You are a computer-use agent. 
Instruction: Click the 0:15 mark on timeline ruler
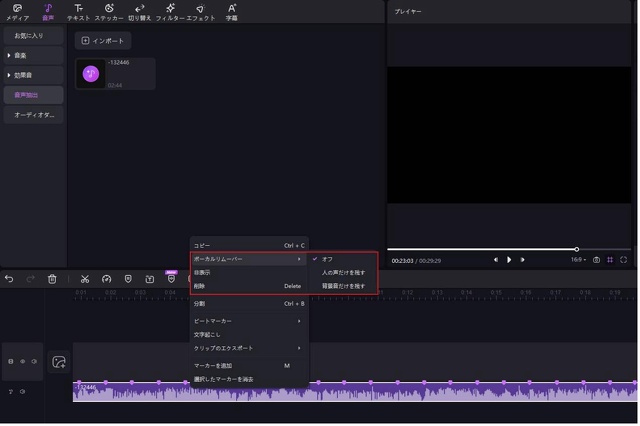coord(497,293)
